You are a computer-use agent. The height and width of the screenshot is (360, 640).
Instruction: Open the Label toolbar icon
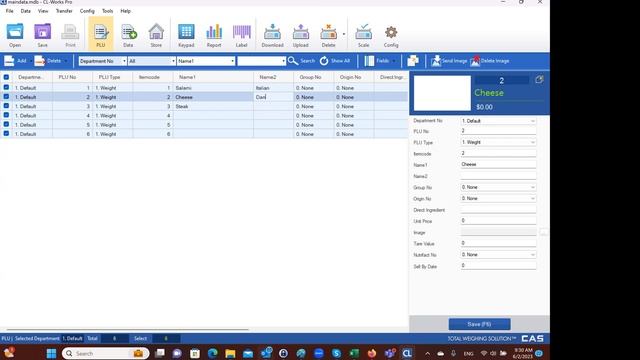point(242,35)
